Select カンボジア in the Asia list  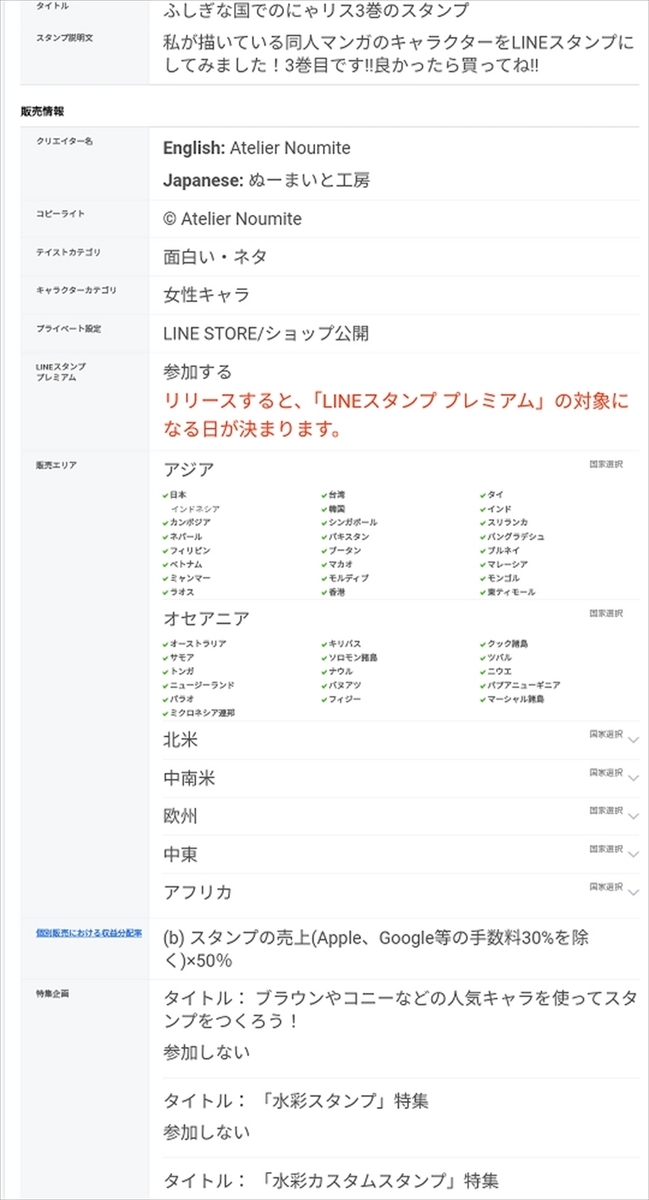[186, 523]
